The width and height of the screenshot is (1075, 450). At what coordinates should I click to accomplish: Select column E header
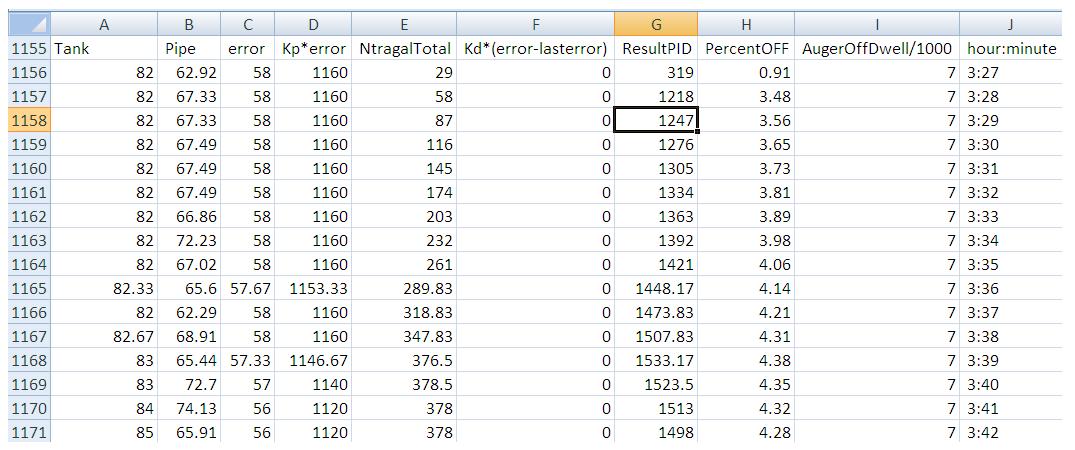coord(404,24)
